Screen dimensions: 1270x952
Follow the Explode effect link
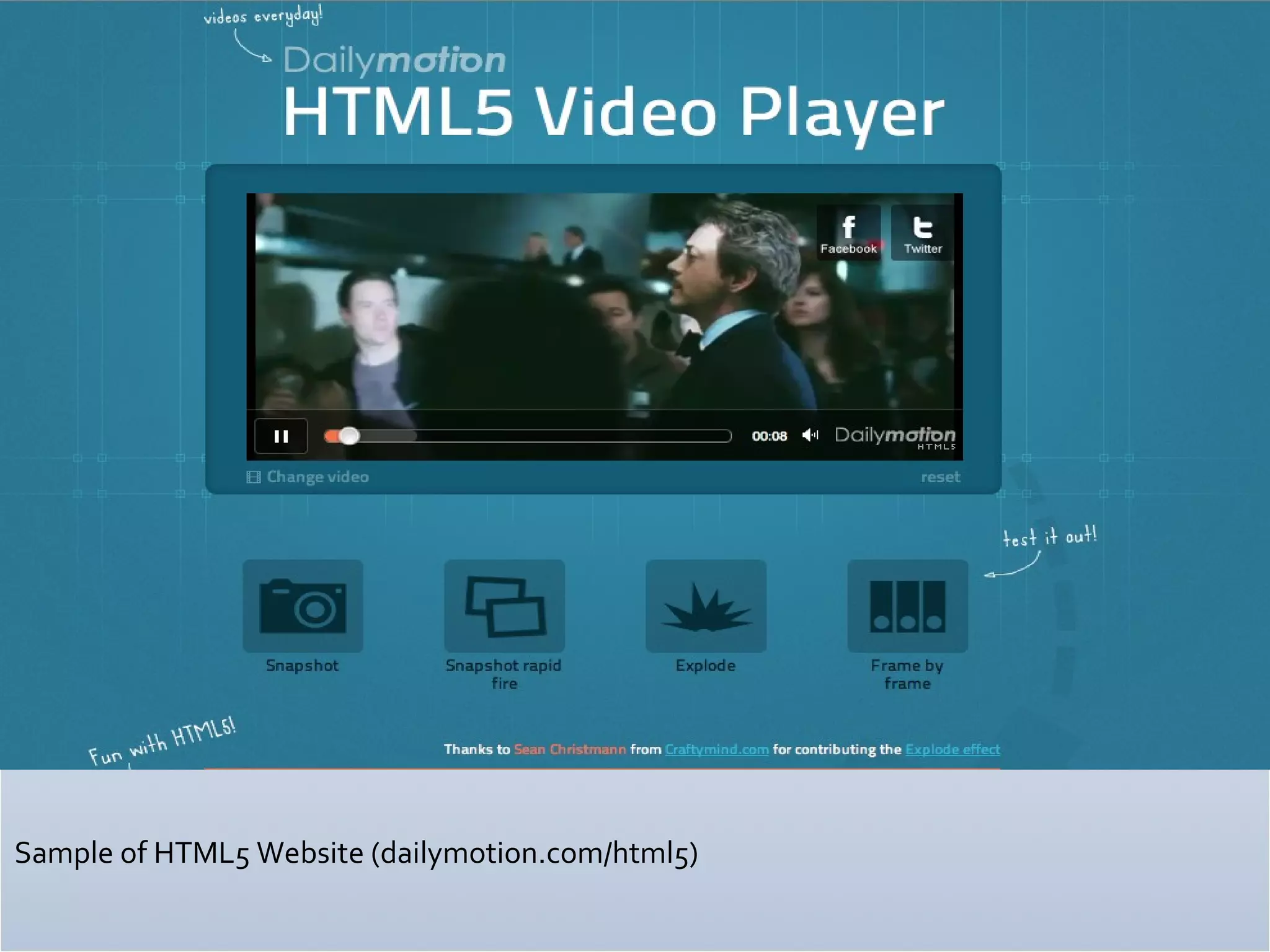(952, 749)
